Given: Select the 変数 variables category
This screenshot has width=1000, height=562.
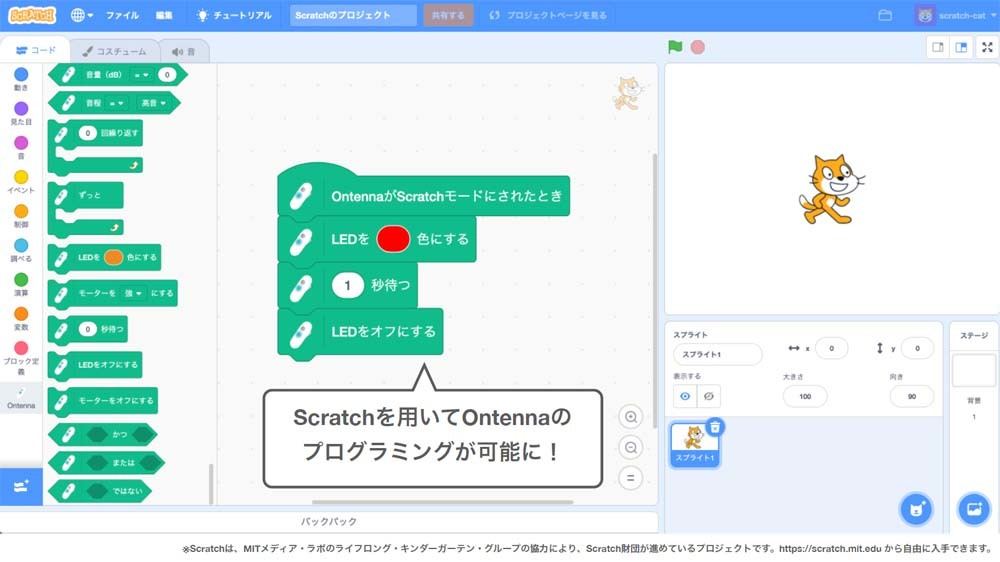Looking at the screenshot, I should pos(21,319).
